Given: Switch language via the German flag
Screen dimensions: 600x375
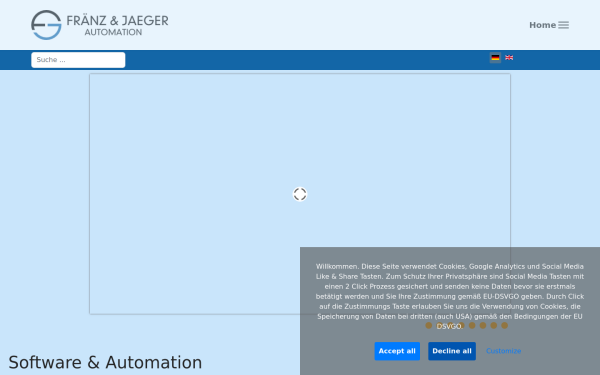Looking at the screenshot, I should [495, 58].
